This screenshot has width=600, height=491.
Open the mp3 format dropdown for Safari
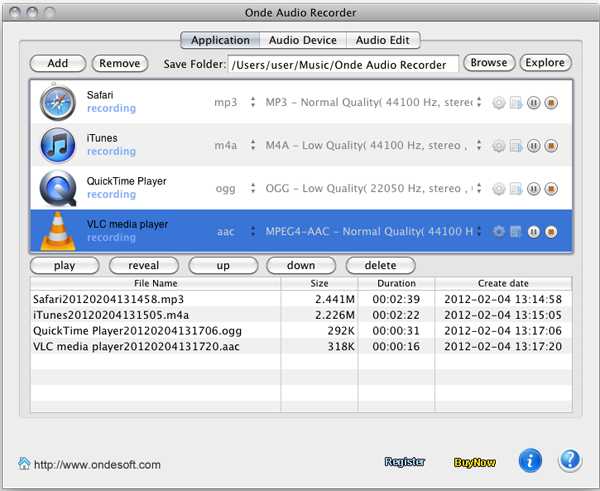point(253,102)
